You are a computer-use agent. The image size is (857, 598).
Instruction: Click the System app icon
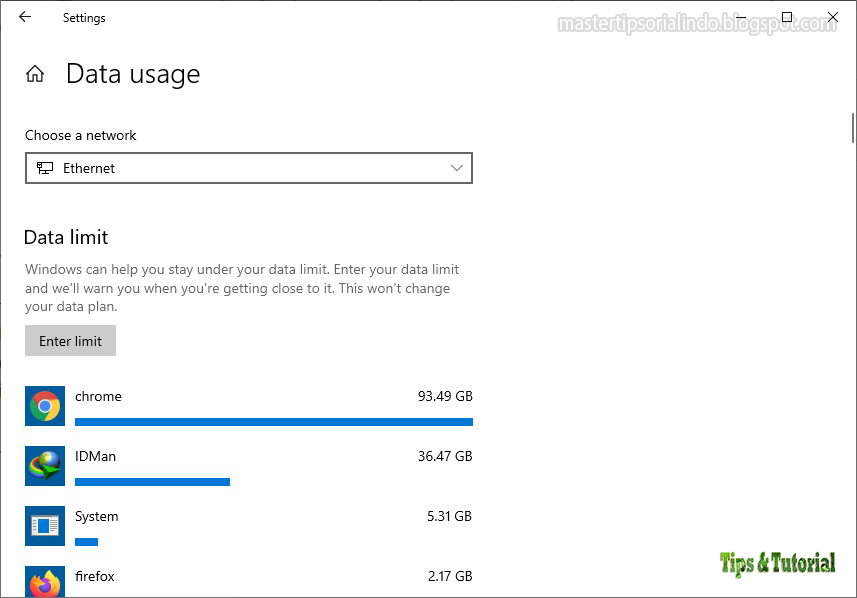44,526
